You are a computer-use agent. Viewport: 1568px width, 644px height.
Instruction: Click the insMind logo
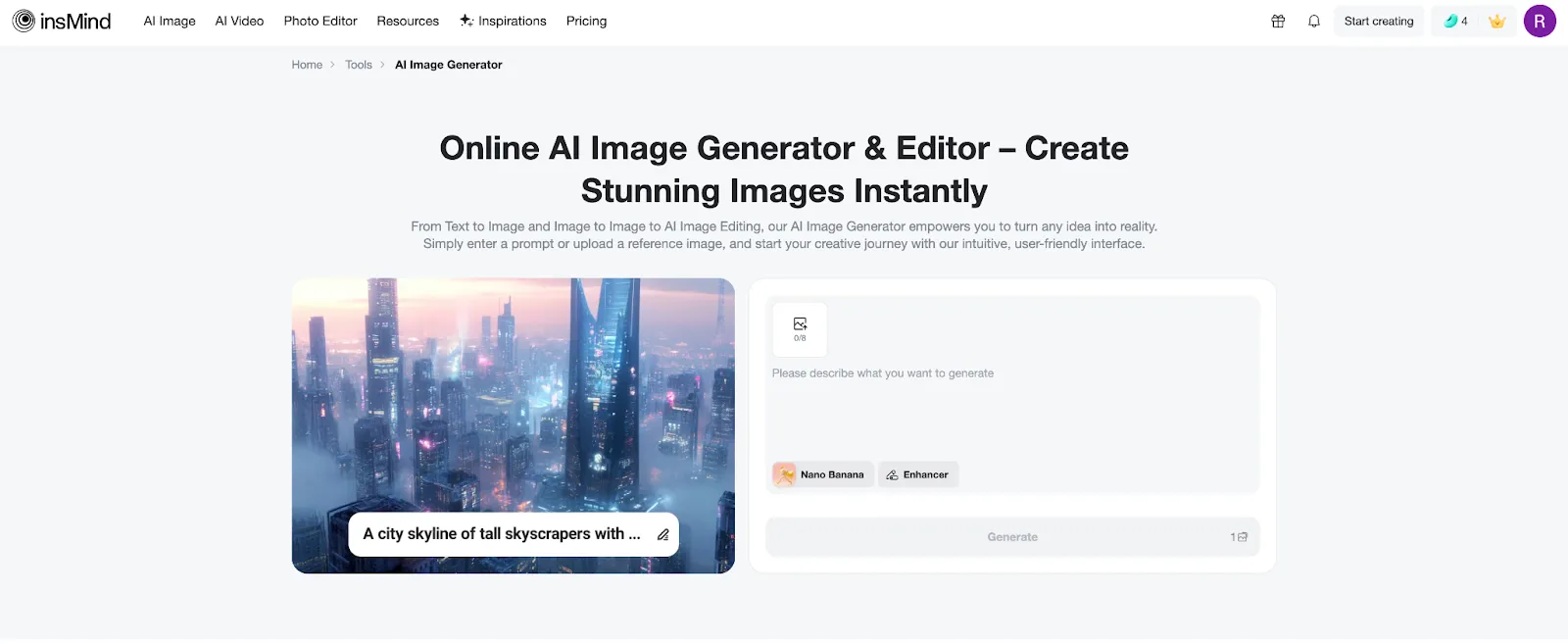coord(62,21)
